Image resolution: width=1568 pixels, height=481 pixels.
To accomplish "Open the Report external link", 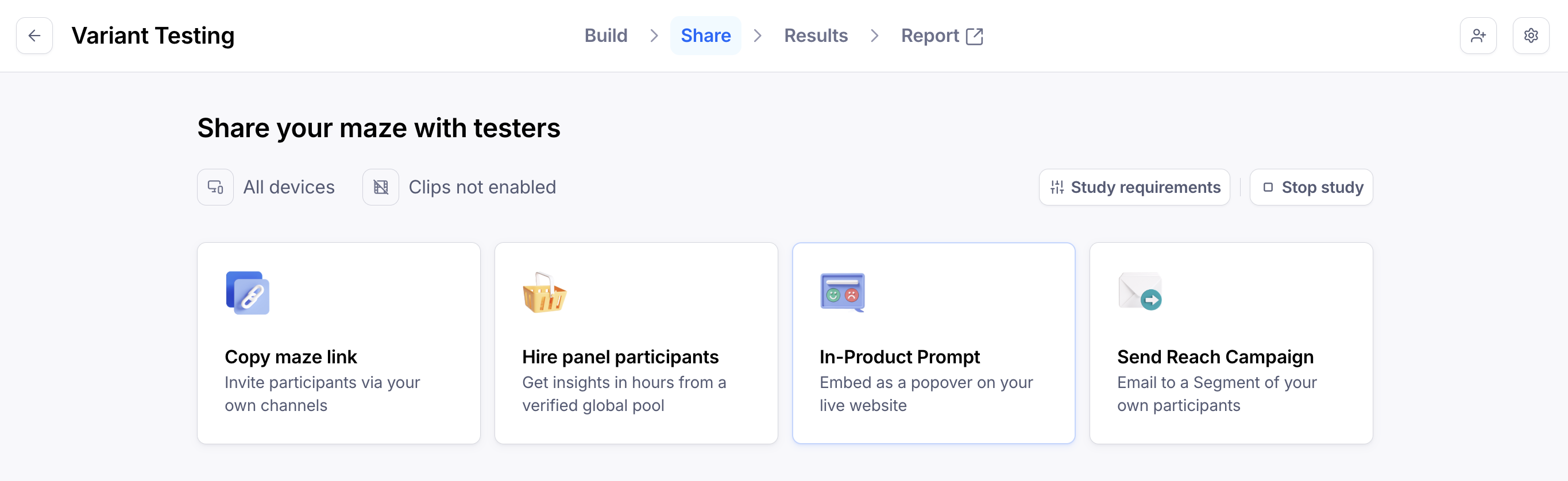I will click(x=941, y=36).
